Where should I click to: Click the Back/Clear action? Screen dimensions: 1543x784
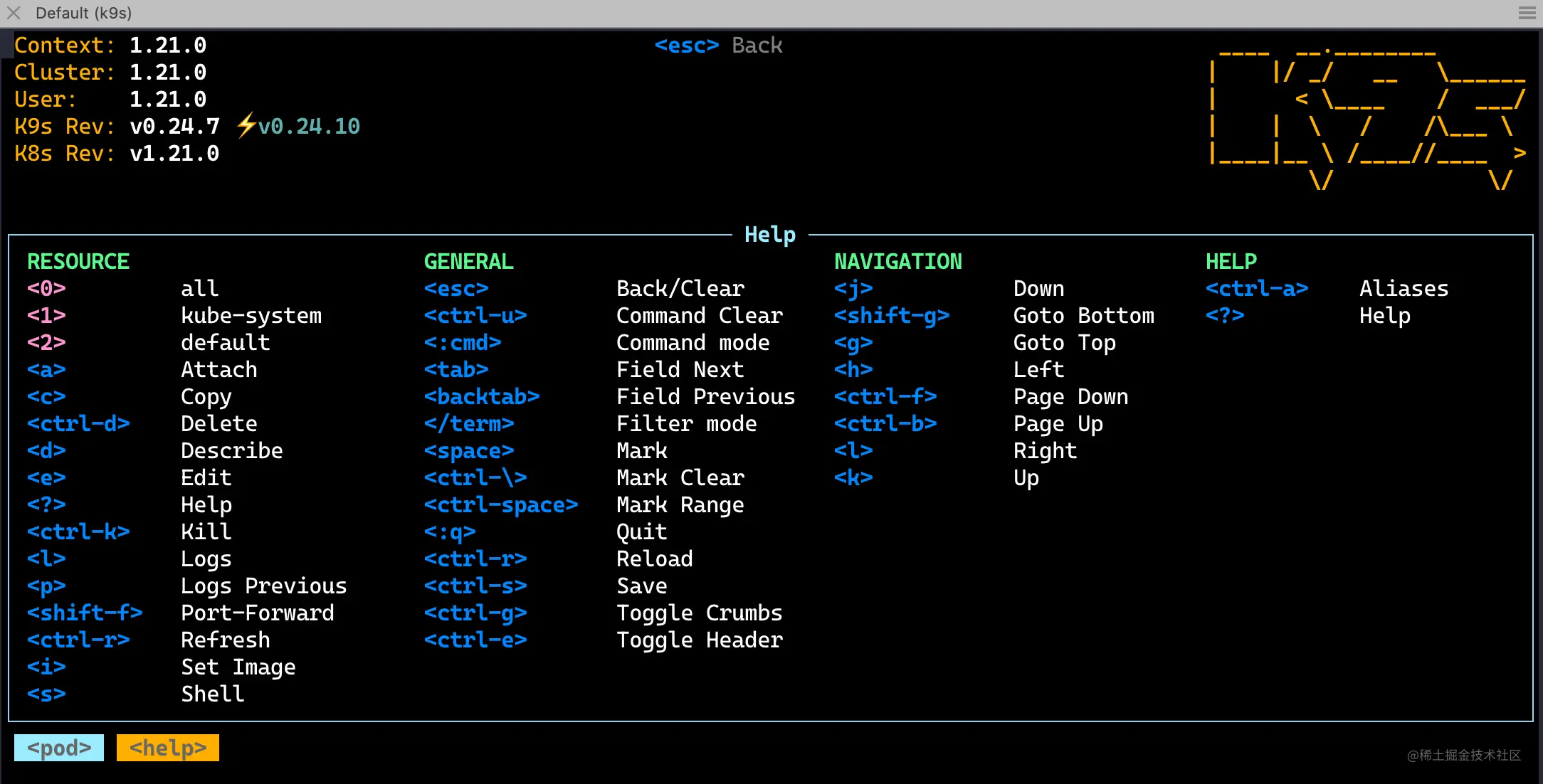pos(680,289)
